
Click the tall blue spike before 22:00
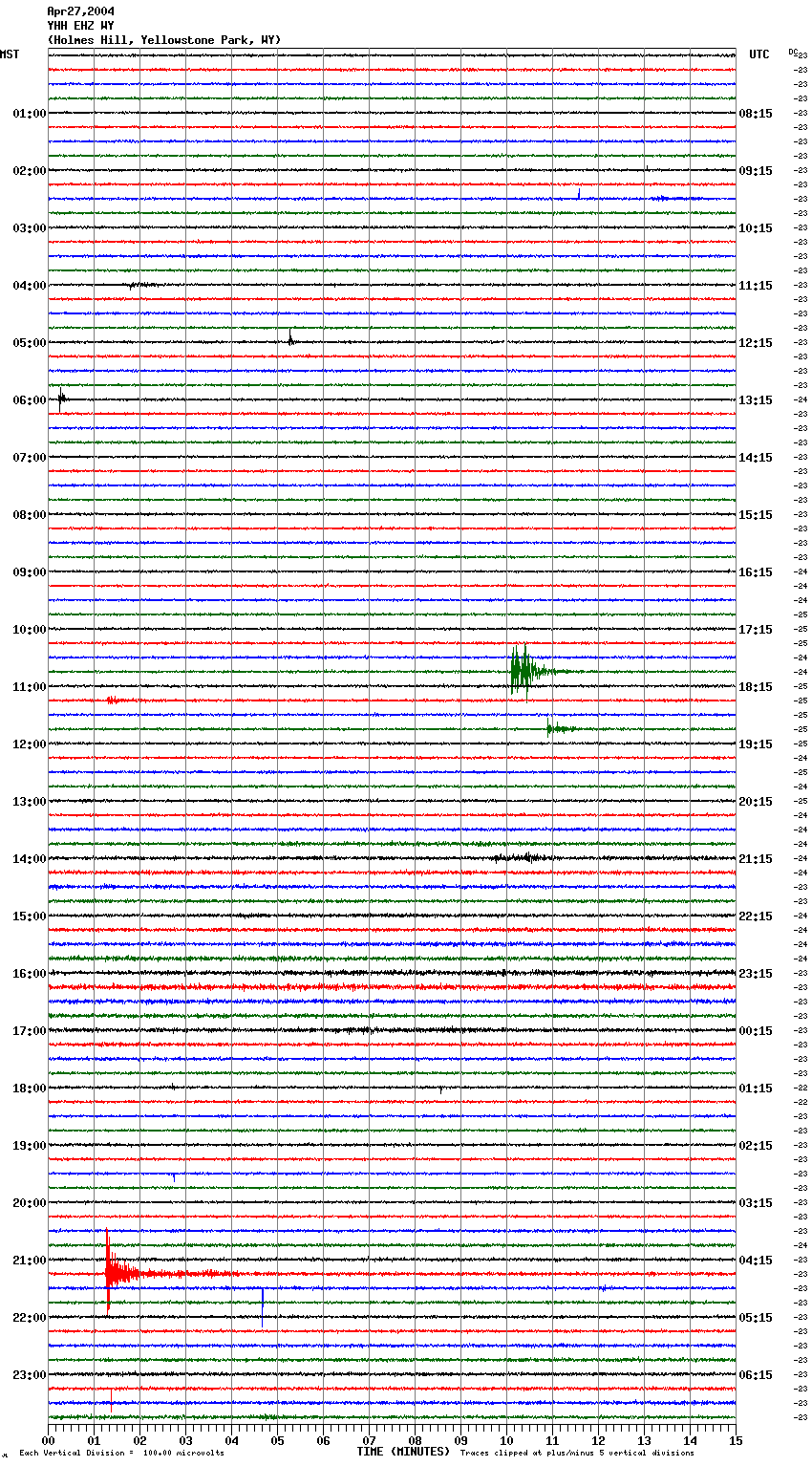[x=263, y=1306]
